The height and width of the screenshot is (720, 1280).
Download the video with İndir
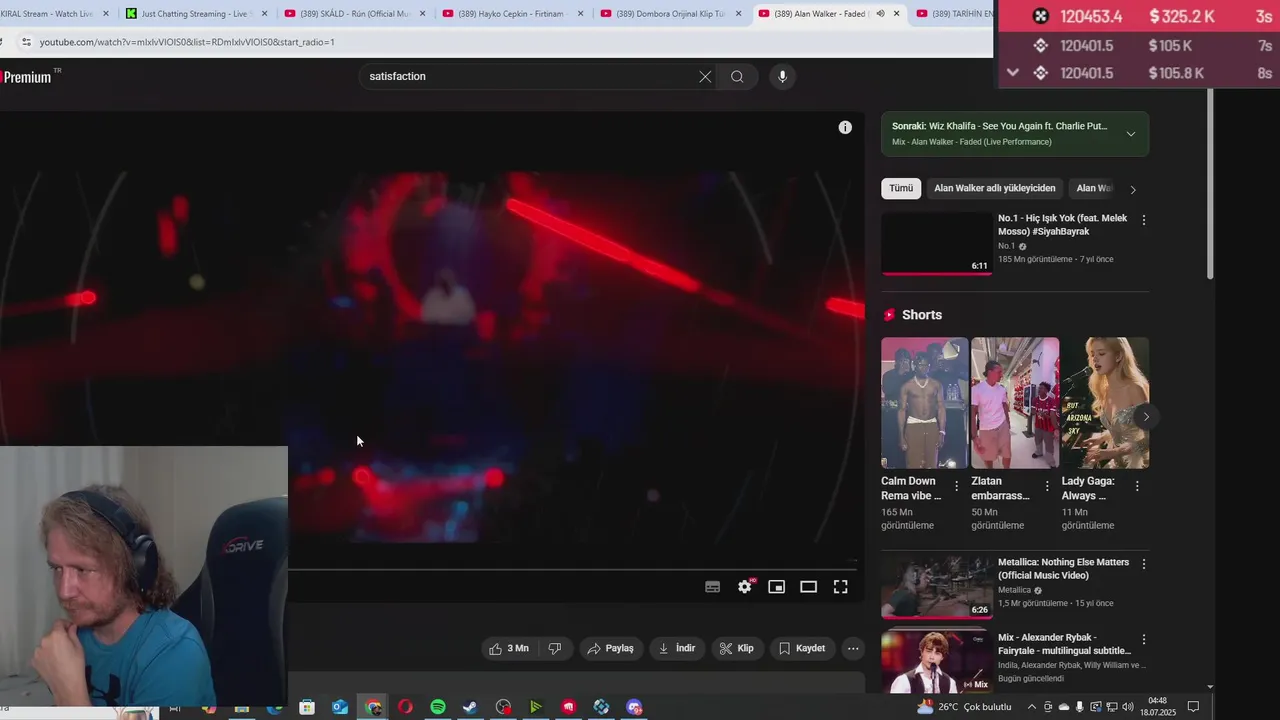pos(677,648)
